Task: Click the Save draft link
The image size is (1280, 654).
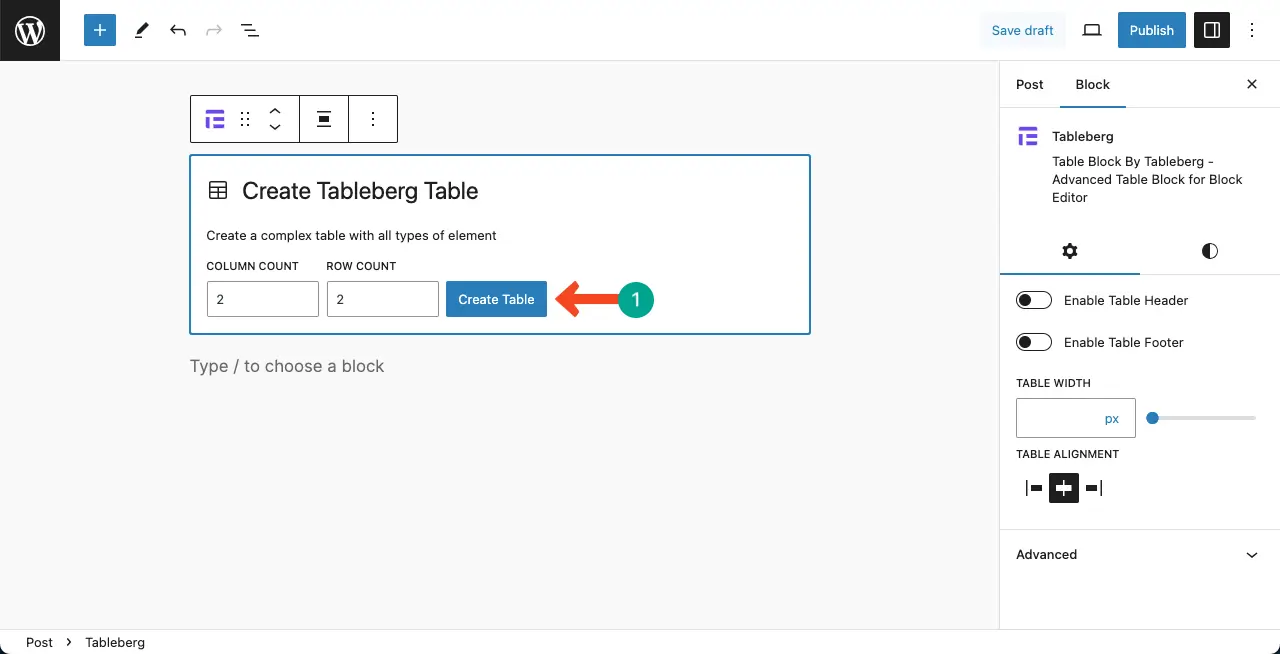Action: coord(1022,30)
